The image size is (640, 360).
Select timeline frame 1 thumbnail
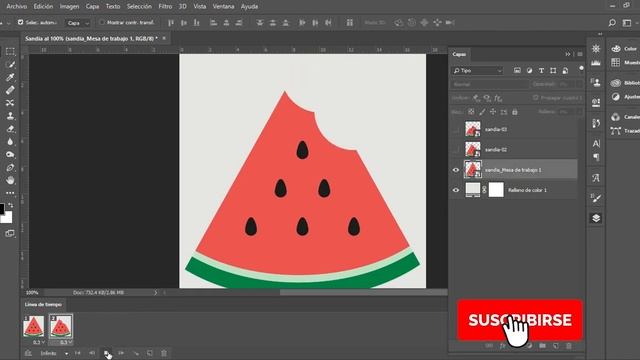coord(33,327)
